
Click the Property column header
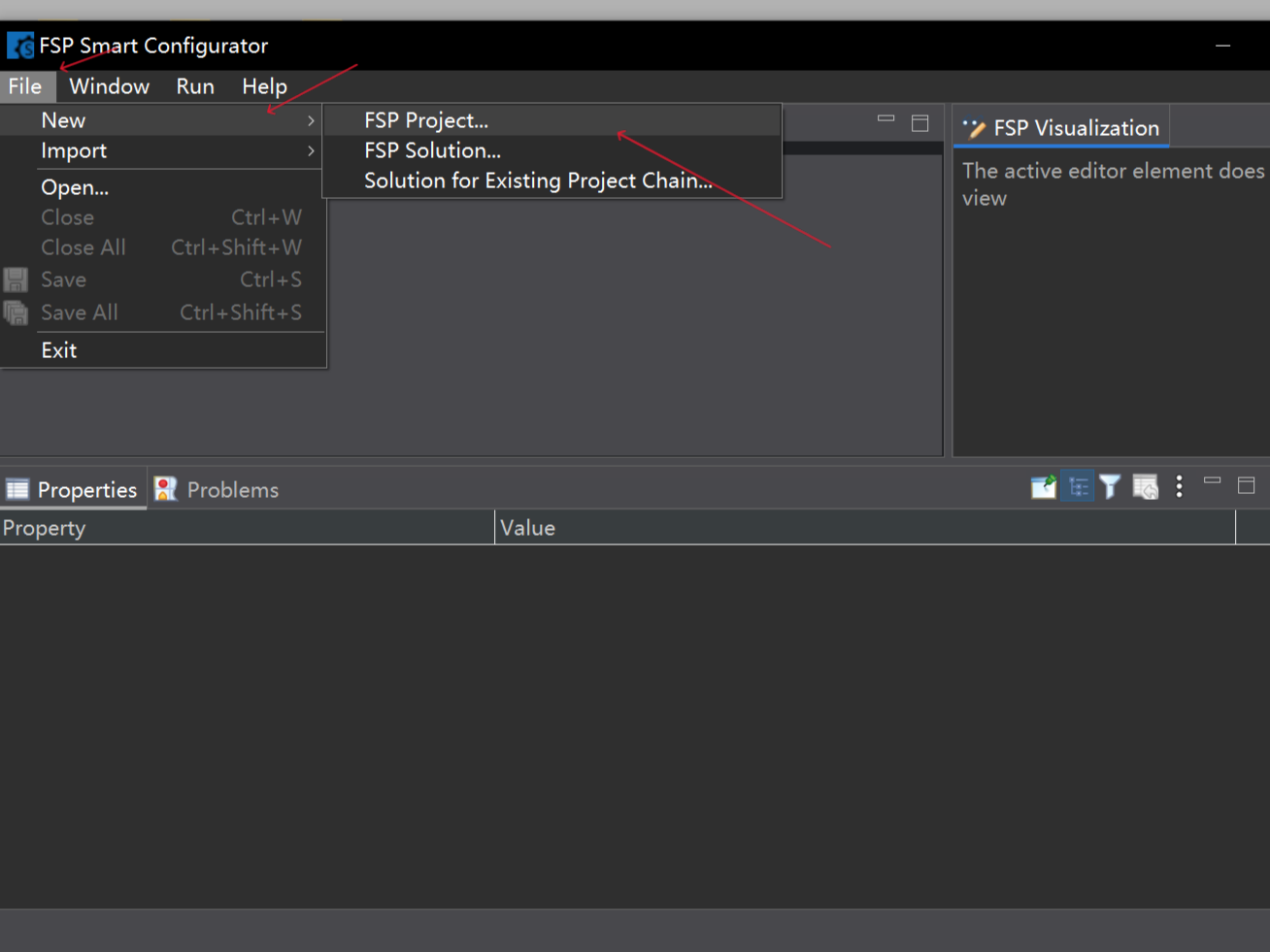247,528
